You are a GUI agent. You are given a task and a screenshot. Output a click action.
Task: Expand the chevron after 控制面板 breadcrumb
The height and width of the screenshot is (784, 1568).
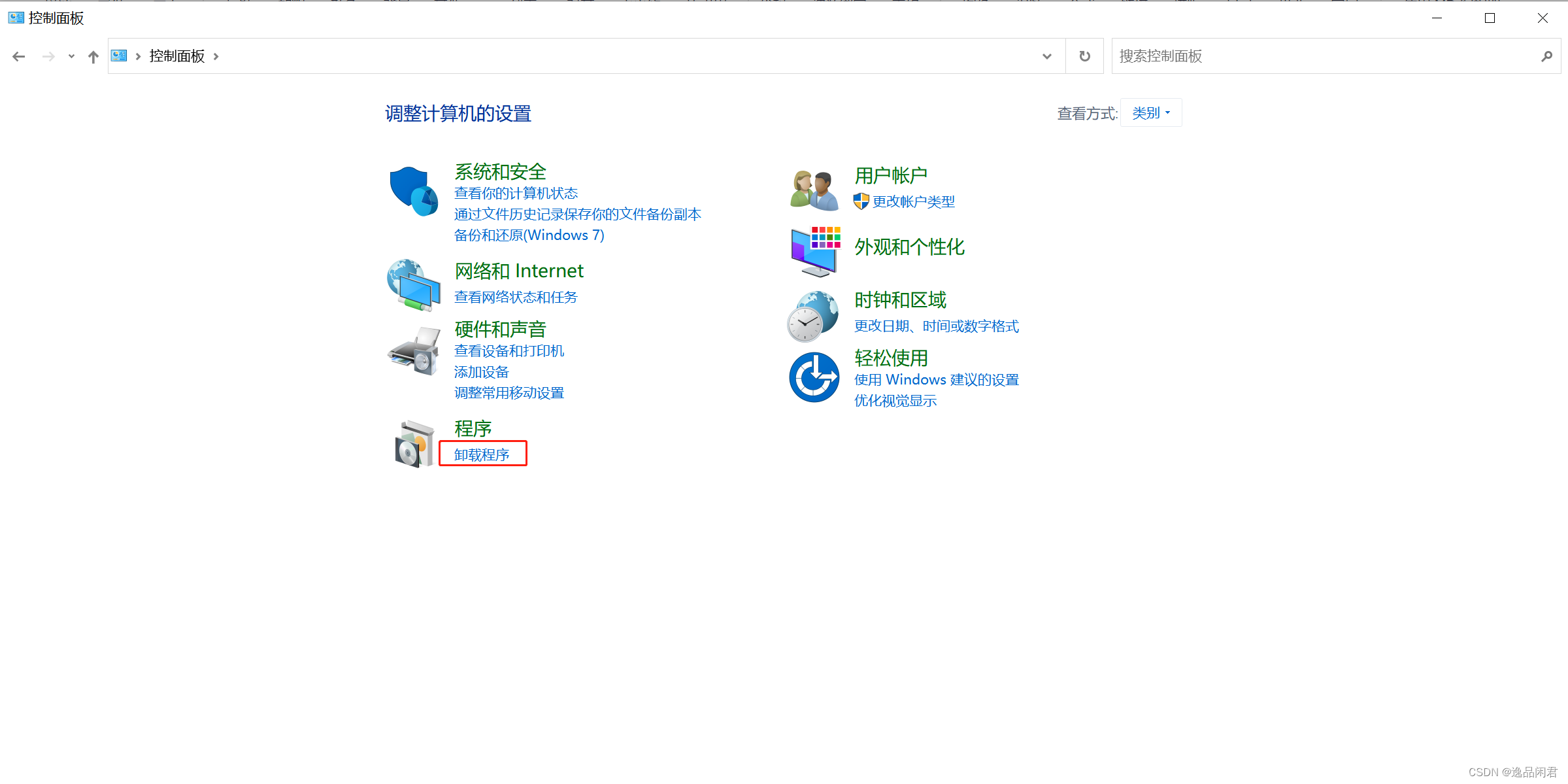coord(216,56)
